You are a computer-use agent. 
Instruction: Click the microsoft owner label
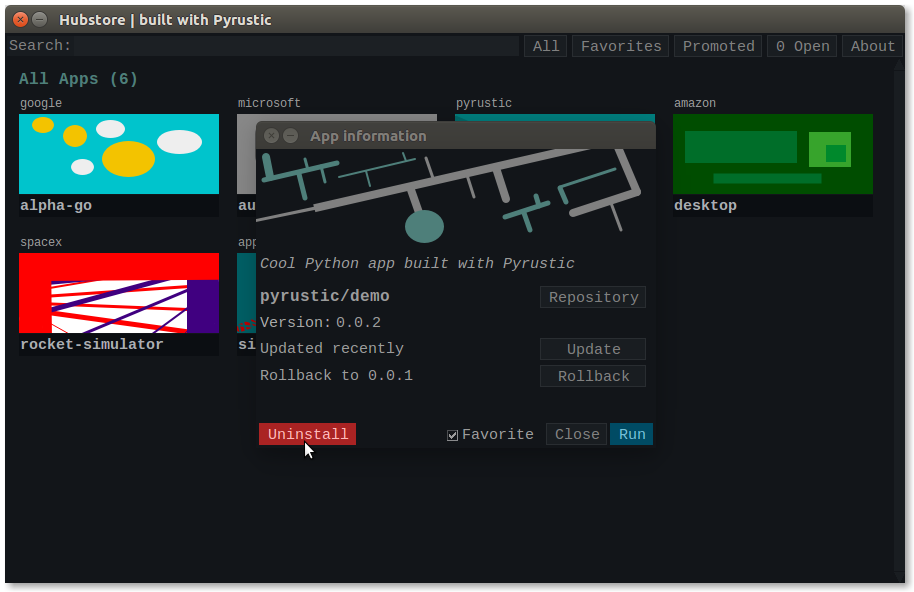[x=269, y=103]
